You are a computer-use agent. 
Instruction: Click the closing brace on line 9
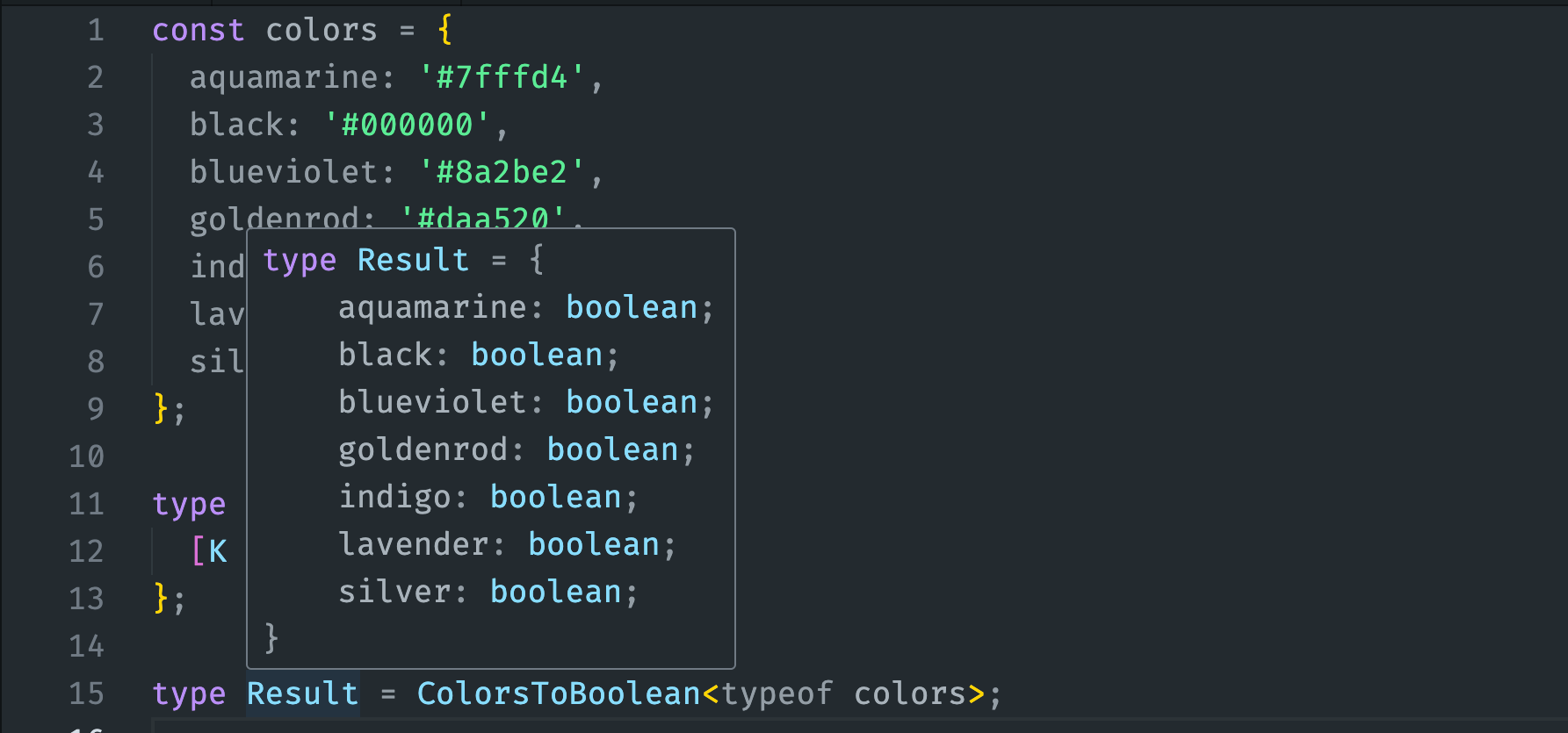pyautogui.click(x=161, y=409)
